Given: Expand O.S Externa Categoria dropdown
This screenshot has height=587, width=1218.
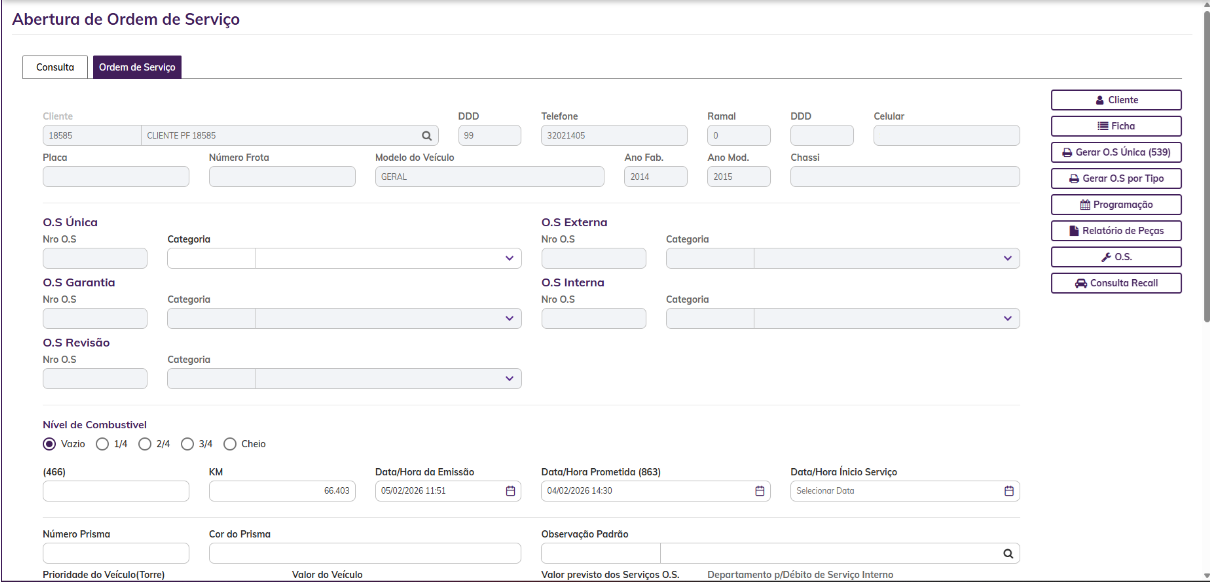Looking at the screenshot, I should click(1007, 258).
